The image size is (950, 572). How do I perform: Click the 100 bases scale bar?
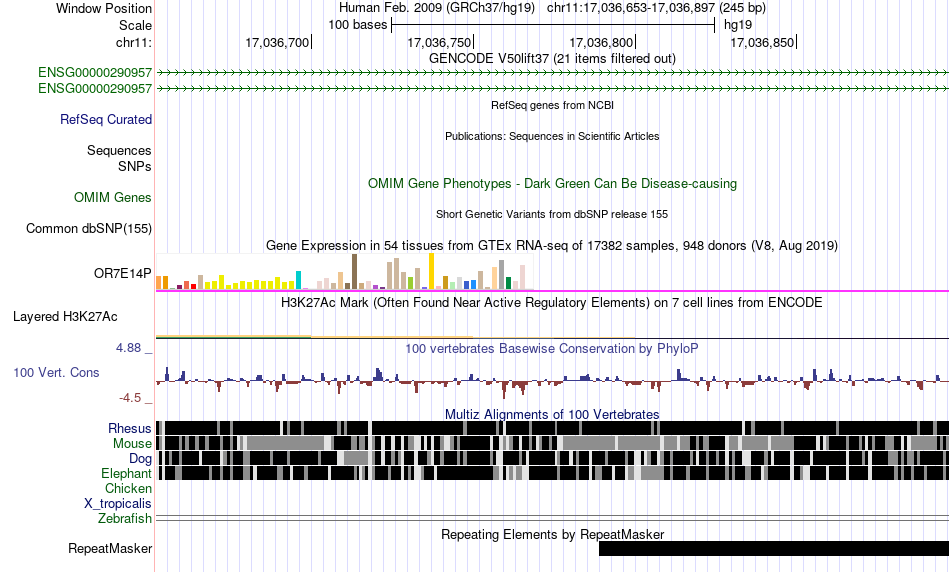tap(553, 25)
